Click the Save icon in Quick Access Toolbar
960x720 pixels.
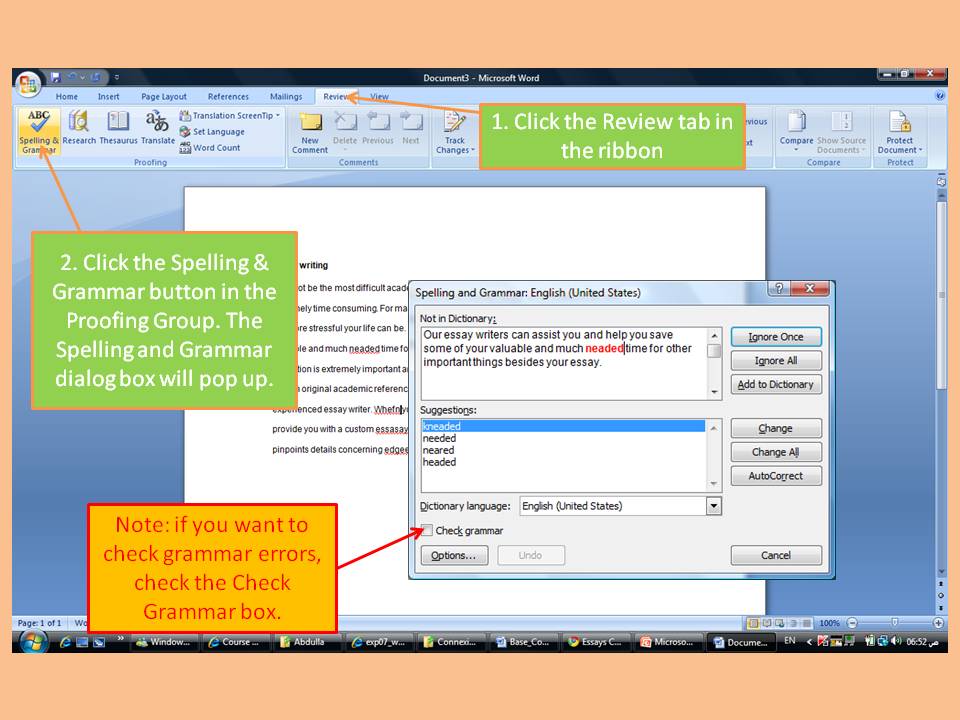[56, 77]
